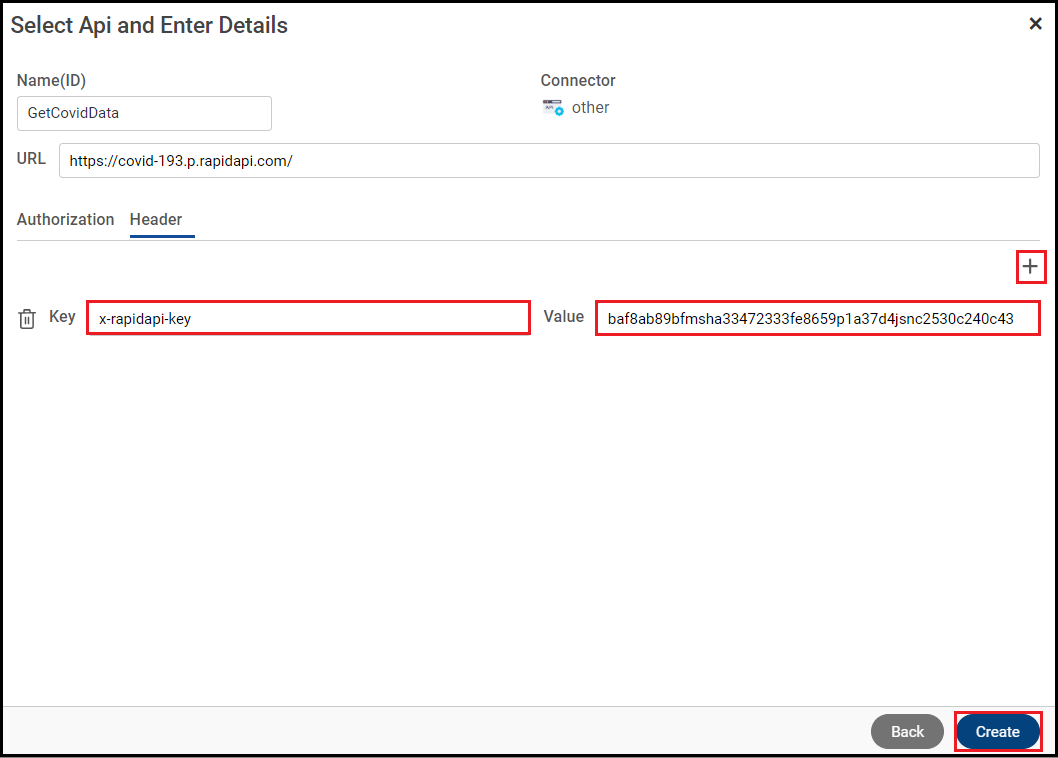This screenshot has height=758, width=1058.
Task: Click the Value label
Action: pyautogui.click(x=564, y=316)
